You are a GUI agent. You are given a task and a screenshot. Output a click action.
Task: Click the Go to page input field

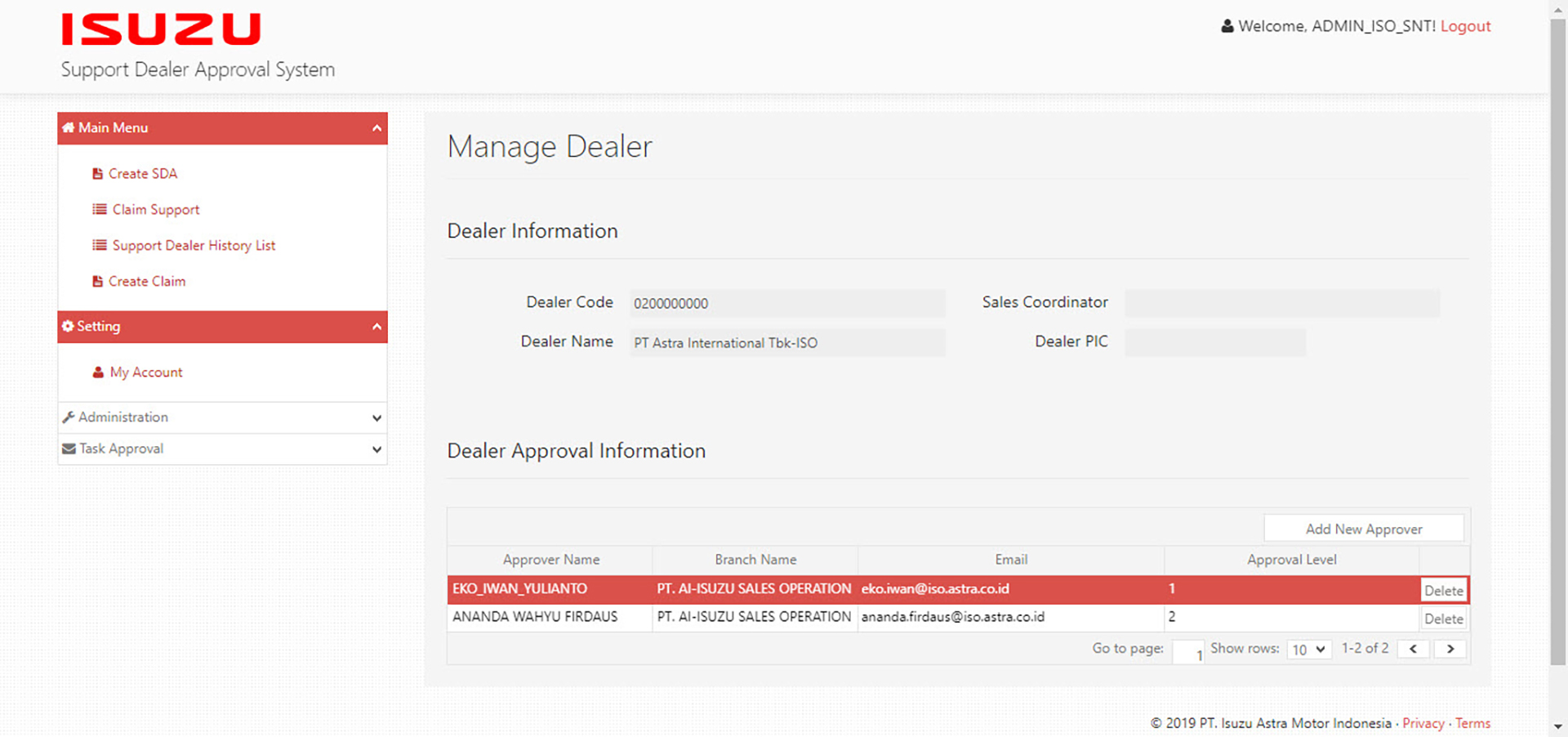(1188, 651)
